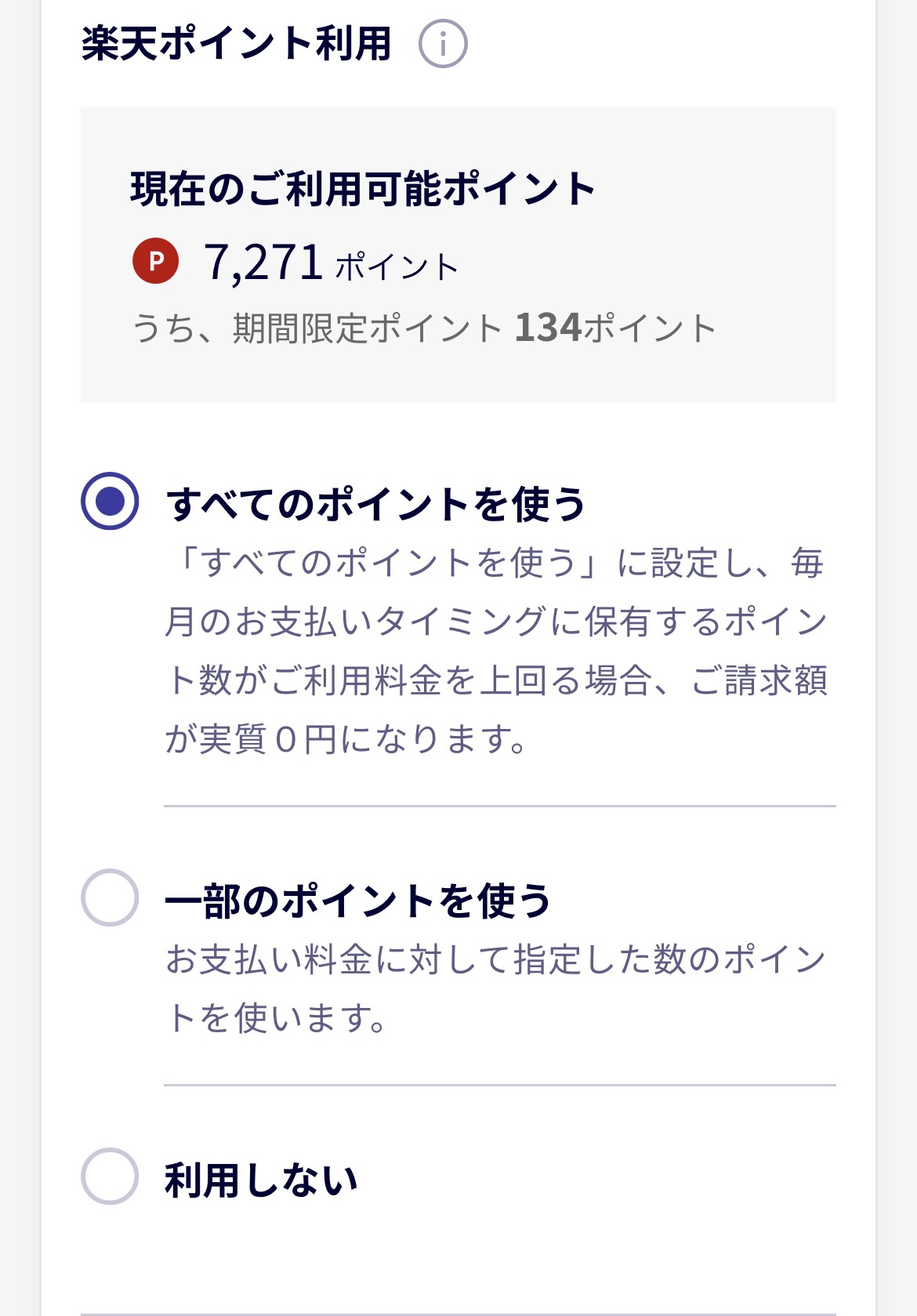Click the が実質０円になります text line
Screen dimensions: 917x1316
346,739
